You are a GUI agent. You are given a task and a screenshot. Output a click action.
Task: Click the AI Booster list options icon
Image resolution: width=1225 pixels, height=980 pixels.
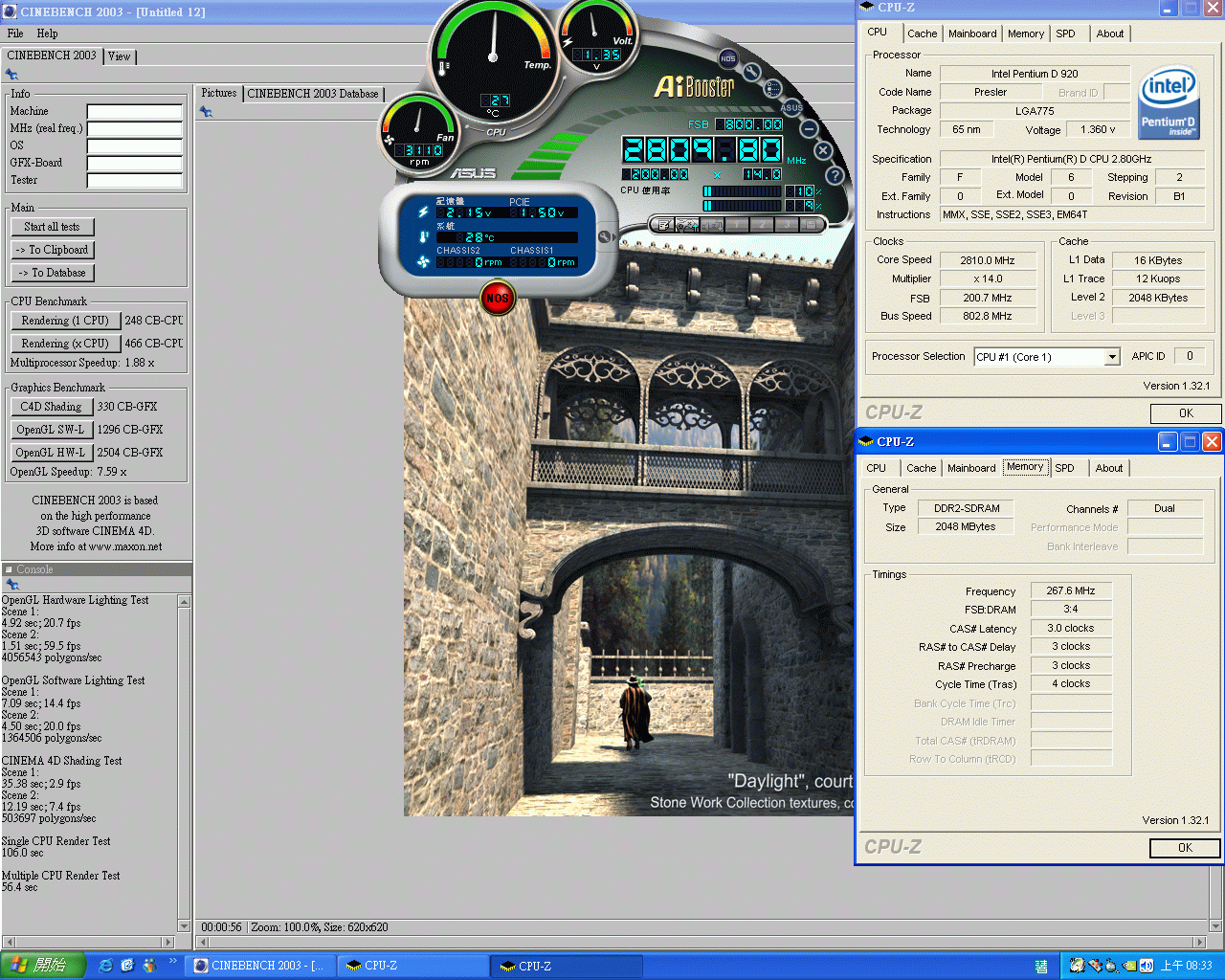773,88
